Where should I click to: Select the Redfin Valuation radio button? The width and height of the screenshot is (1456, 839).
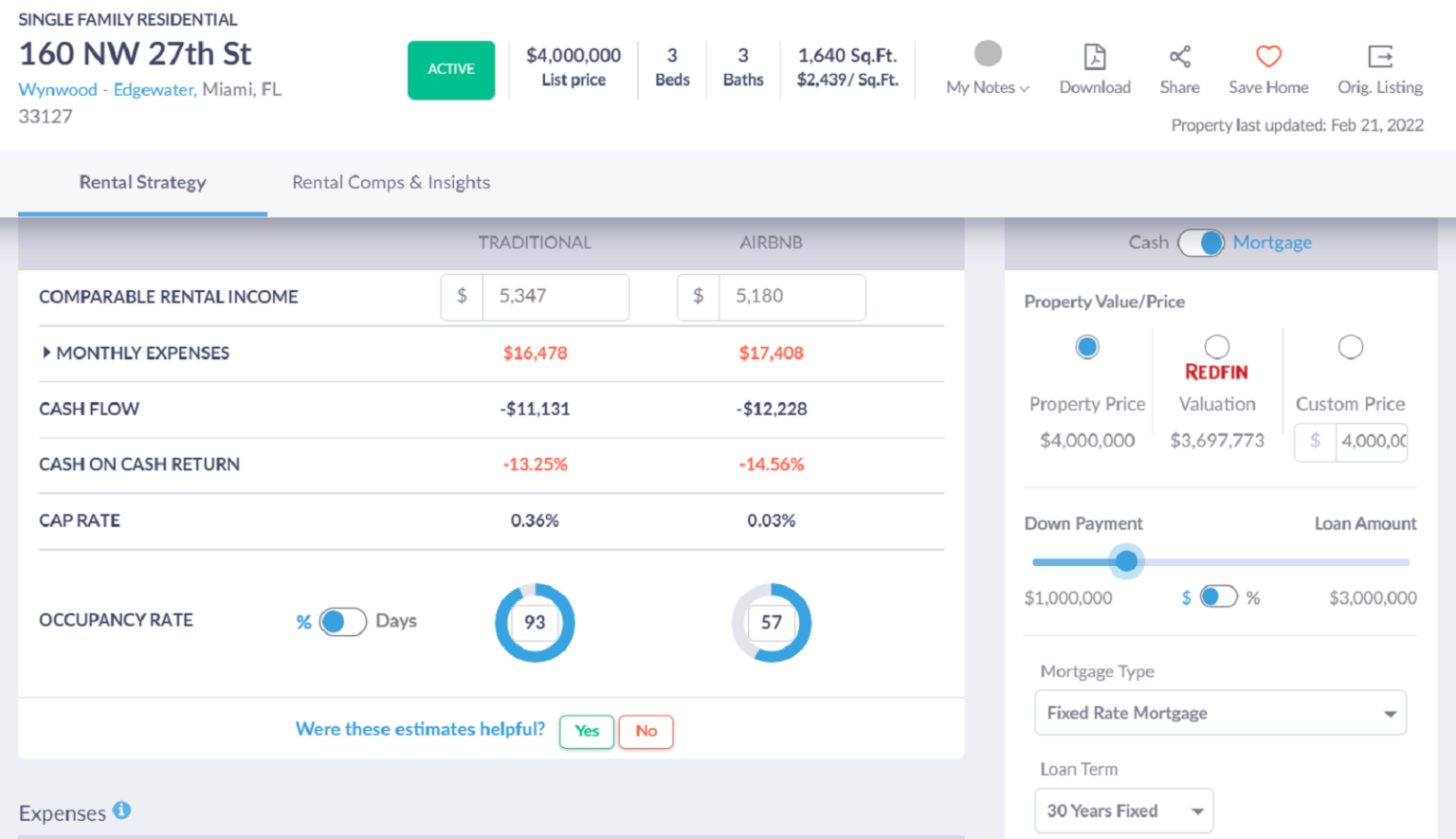(x=1216, y=347)
